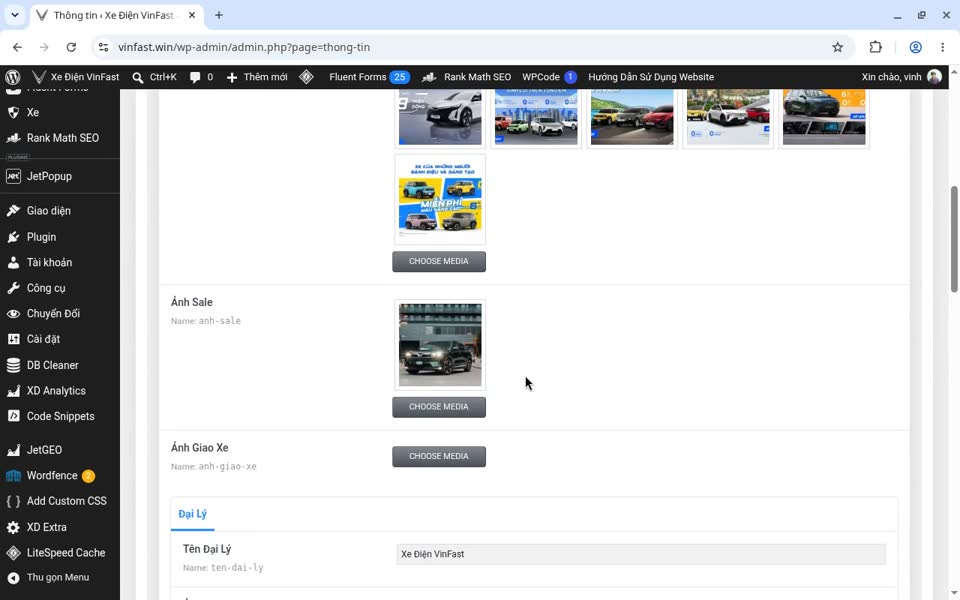Open Rank Math SEO in the sidebar
Screen dimensions: 960x600
pos(60,138)
